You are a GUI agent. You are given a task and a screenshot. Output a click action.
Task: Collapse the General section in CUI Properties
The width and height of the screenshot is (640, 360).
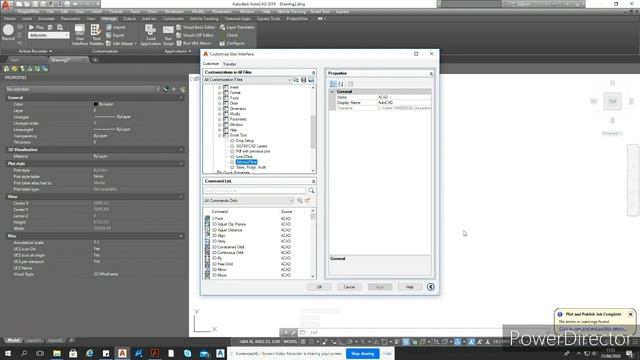[x=332, y=92]
